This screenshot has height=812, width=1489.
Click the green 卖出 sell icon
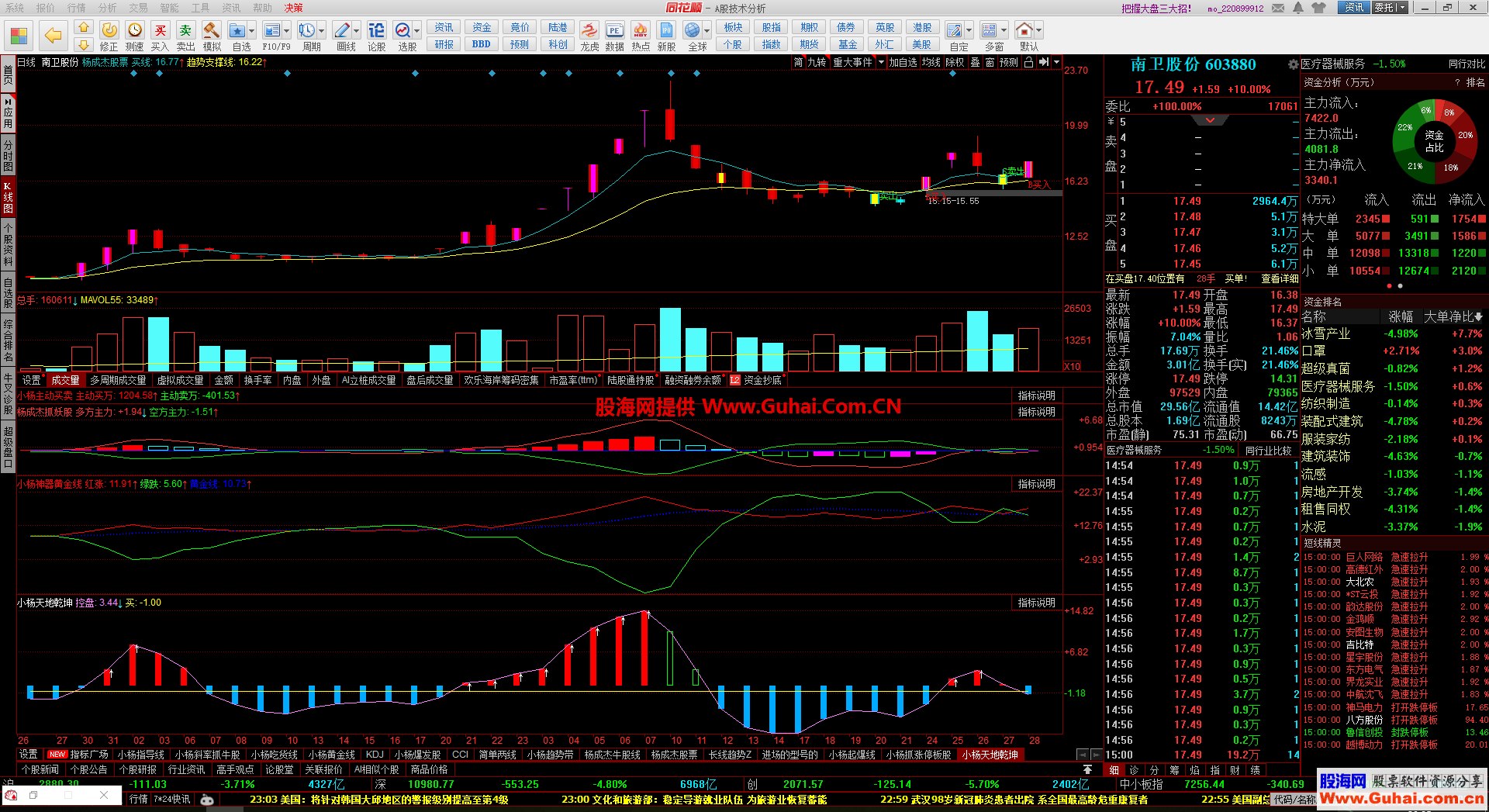tap(185, 30)
